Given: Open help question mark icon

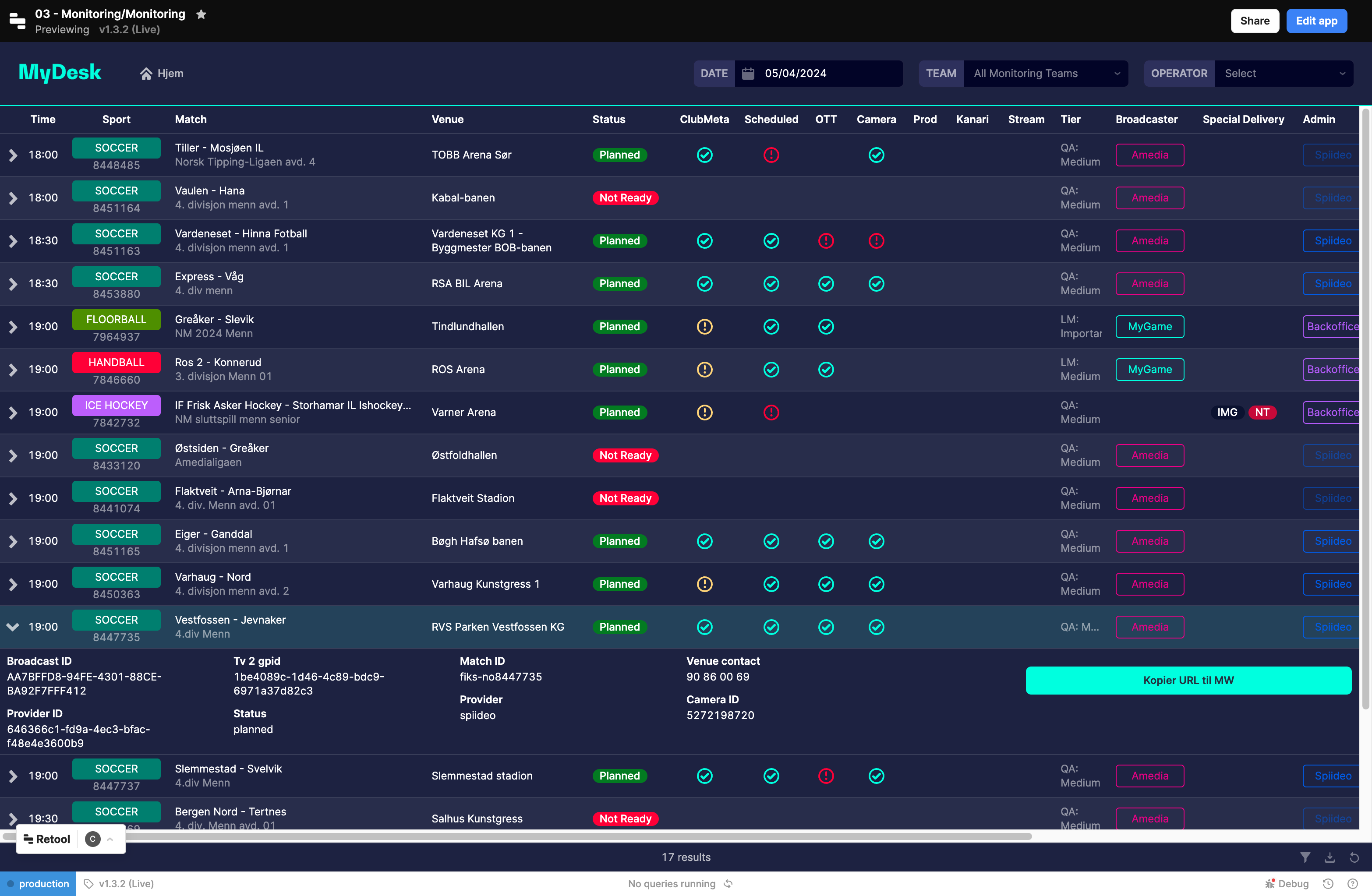Looking at the screenshot, I should coord(1352,884).
